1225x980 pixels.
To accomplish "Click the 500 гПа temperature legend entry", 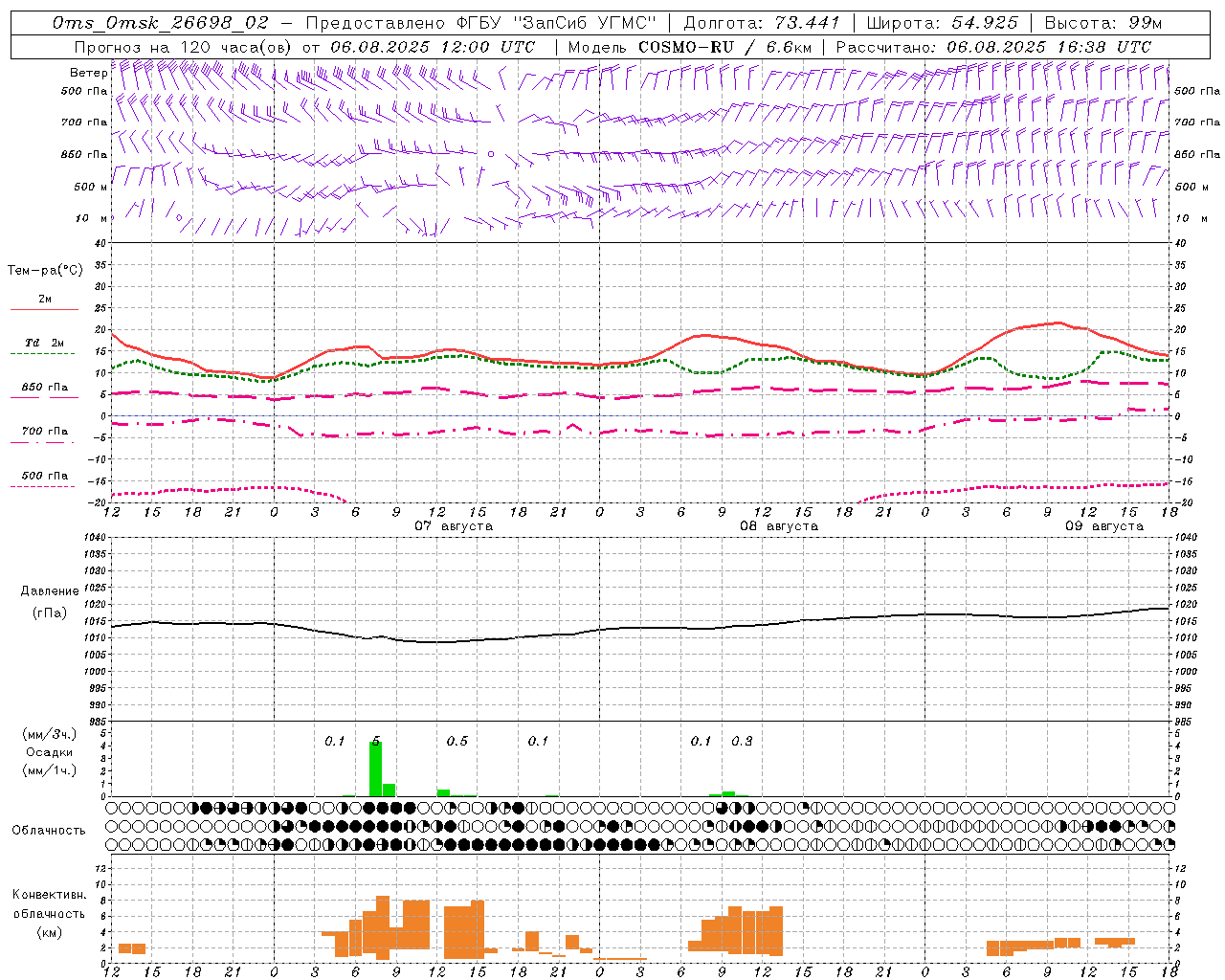I will (44, 476).
